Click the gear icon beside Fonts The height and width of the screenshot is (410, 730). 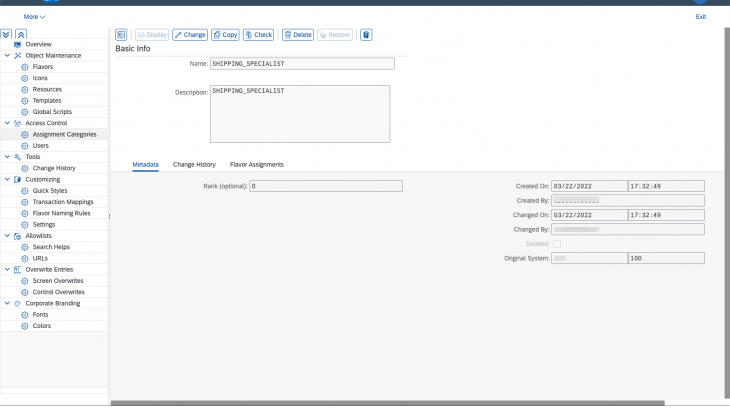(25, 314)
